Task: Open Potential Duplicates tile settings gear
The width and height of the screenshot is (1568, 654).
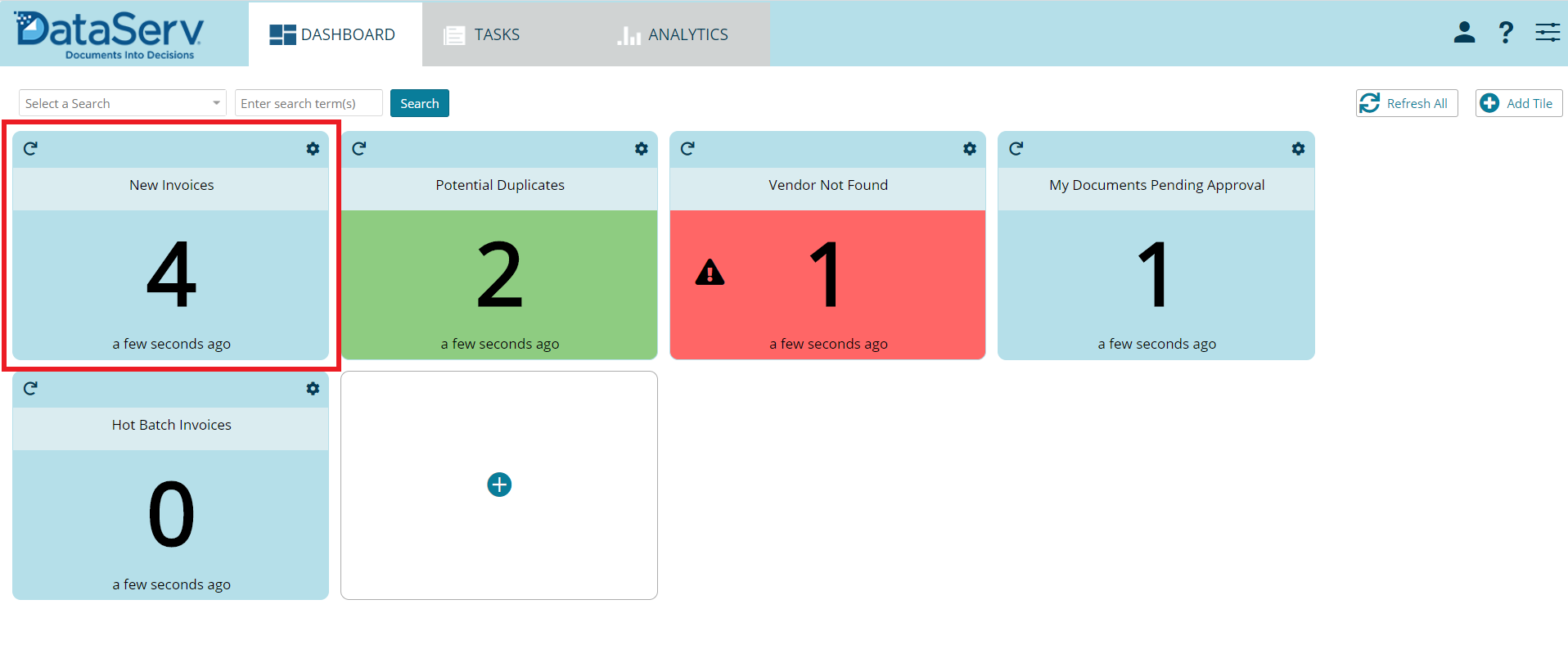Action: [642, 149]
